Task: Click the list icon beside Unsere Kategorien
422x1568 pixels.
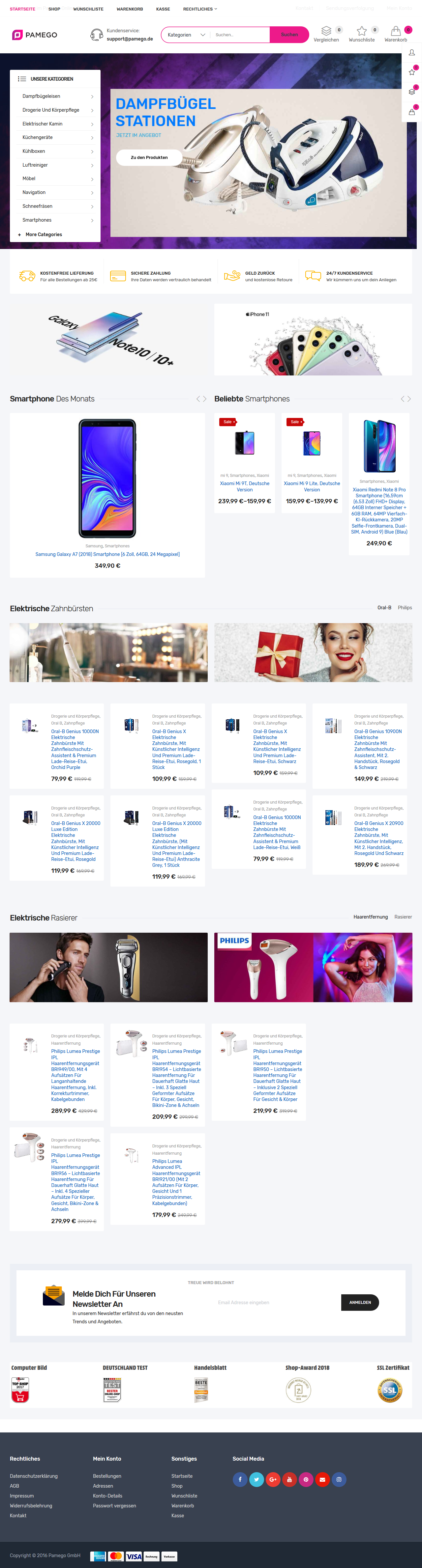Action: point(22,79)
